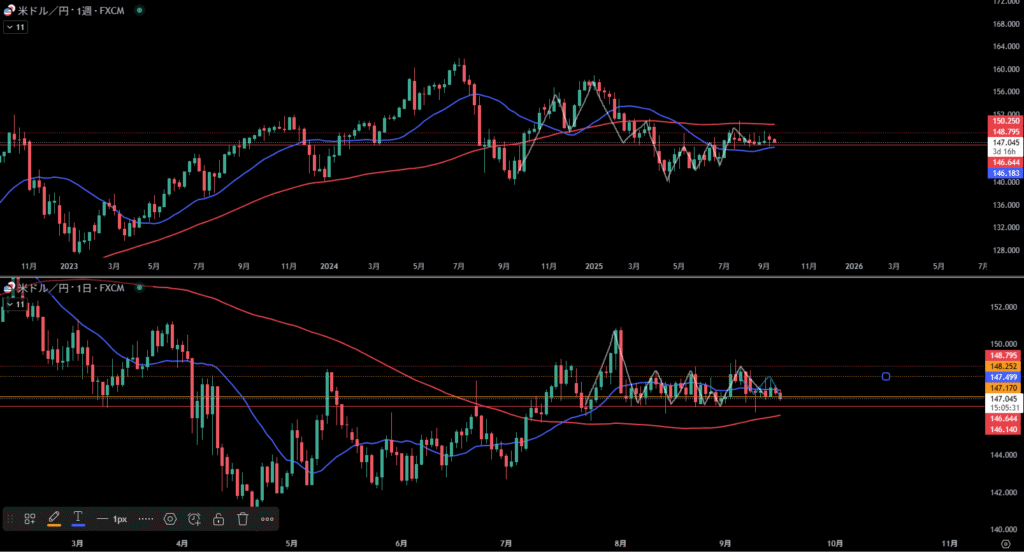Click weekly red price label 148.795
This screenshot has width=1024, height=552.
1005,131
